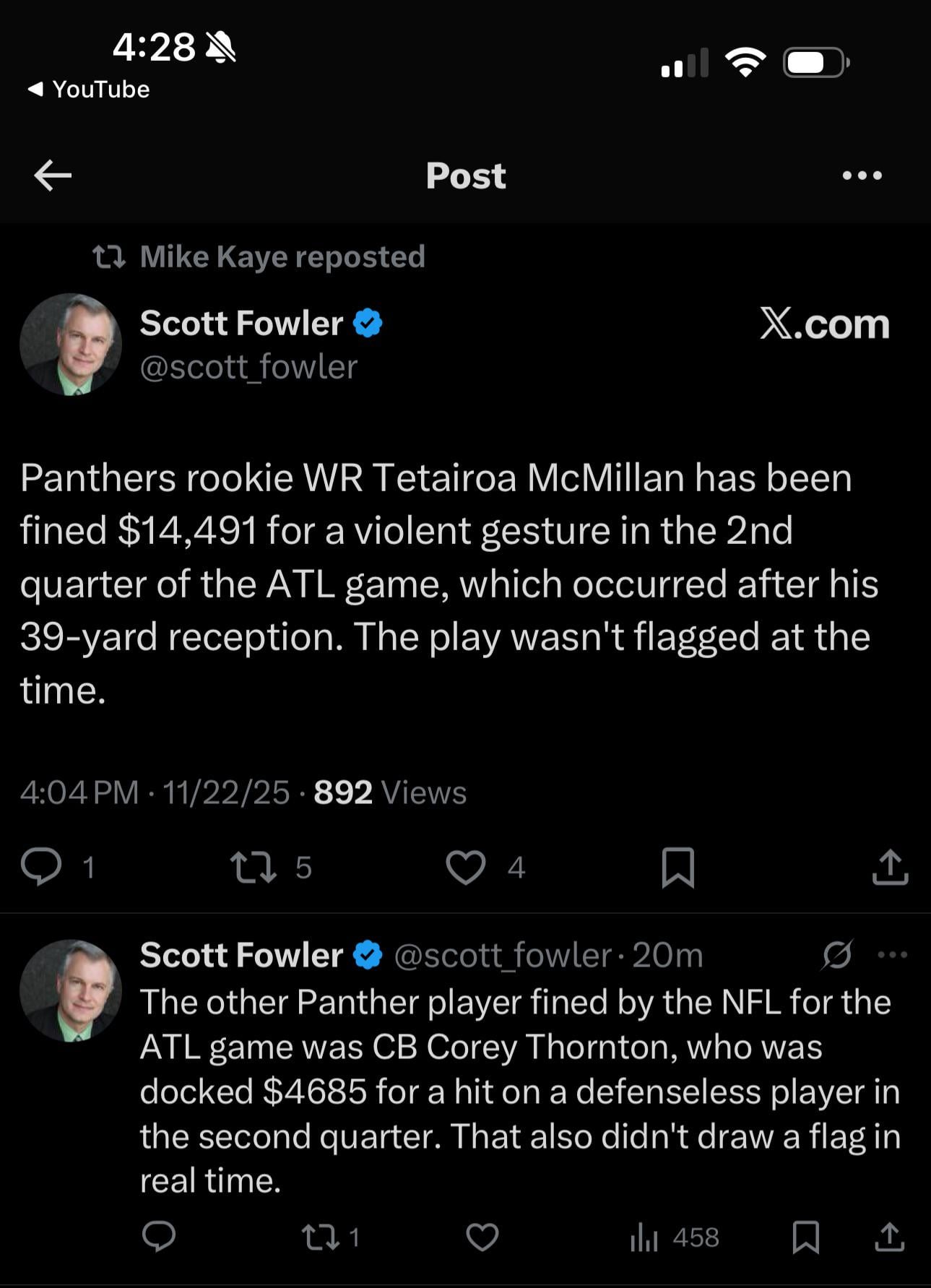Open the Grok icon on the reply
931x1288 pixels.
[838, 955]
